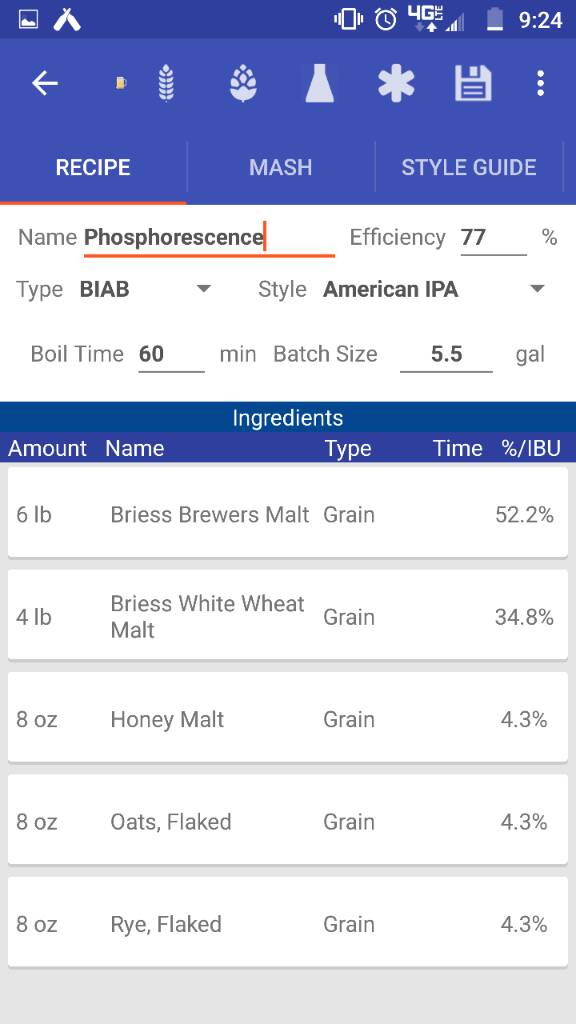Edit the recipe Name field
The image size is (576, 1024).
click(x=209, y=238)
